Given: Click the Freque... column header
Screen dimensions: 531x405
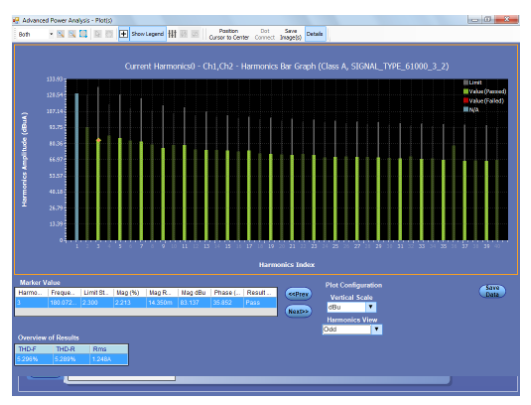Looking at the screenshot, I should [x=64, y=293].
